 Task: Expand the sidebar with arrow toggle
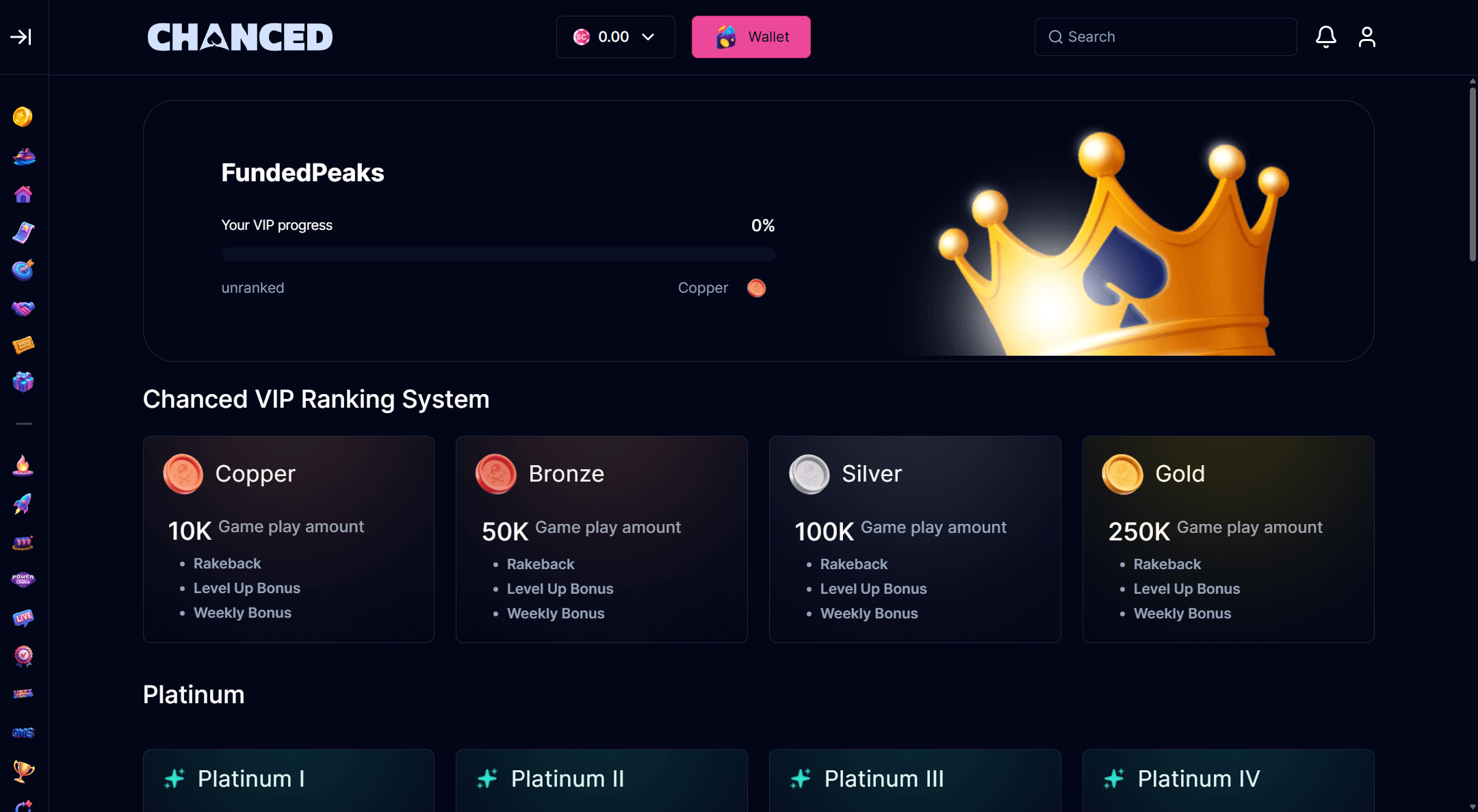point(21,37)
